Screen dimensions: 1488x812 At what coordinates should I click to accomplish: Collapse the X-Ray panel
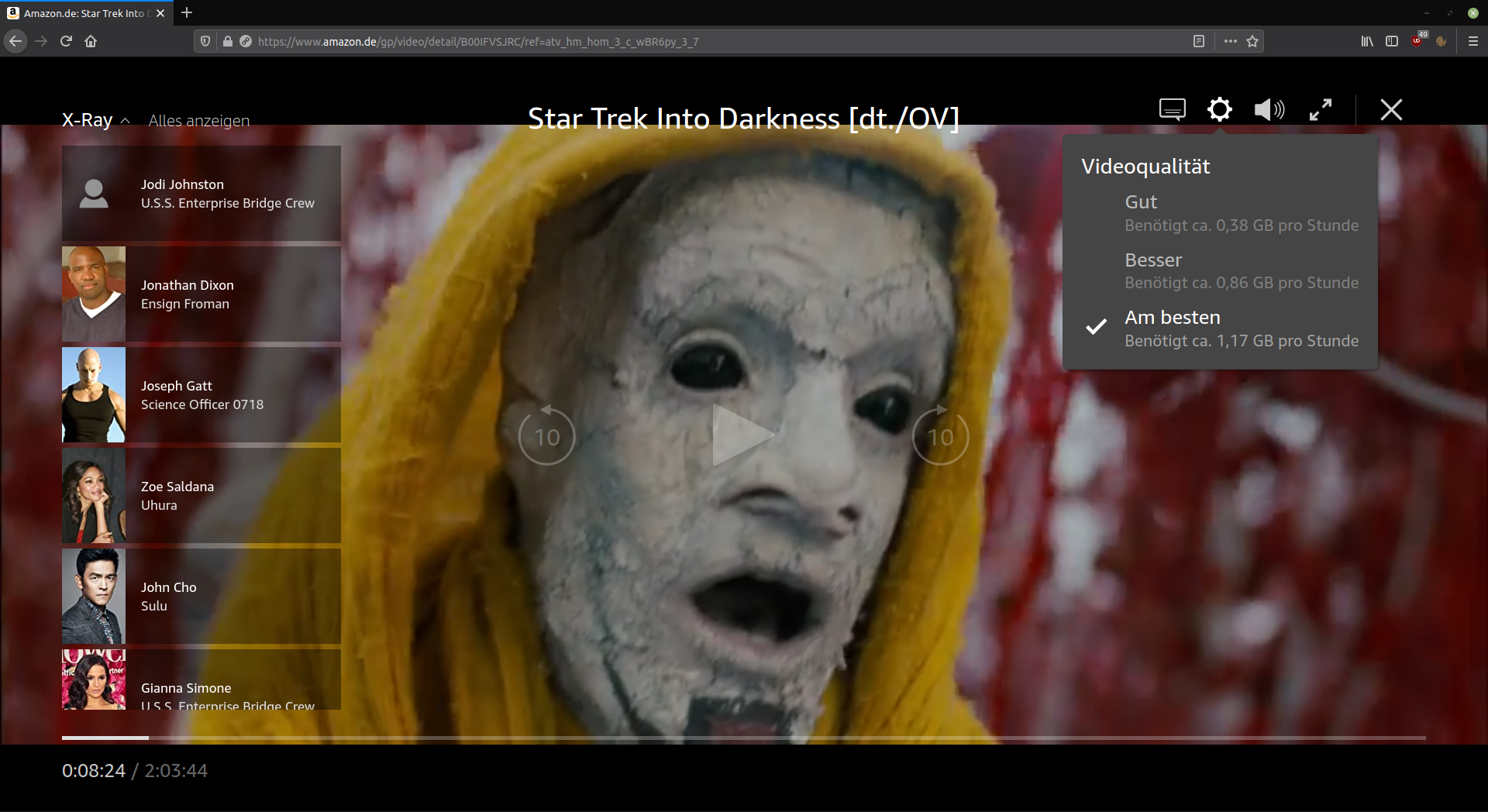click(x=96, y=120)
